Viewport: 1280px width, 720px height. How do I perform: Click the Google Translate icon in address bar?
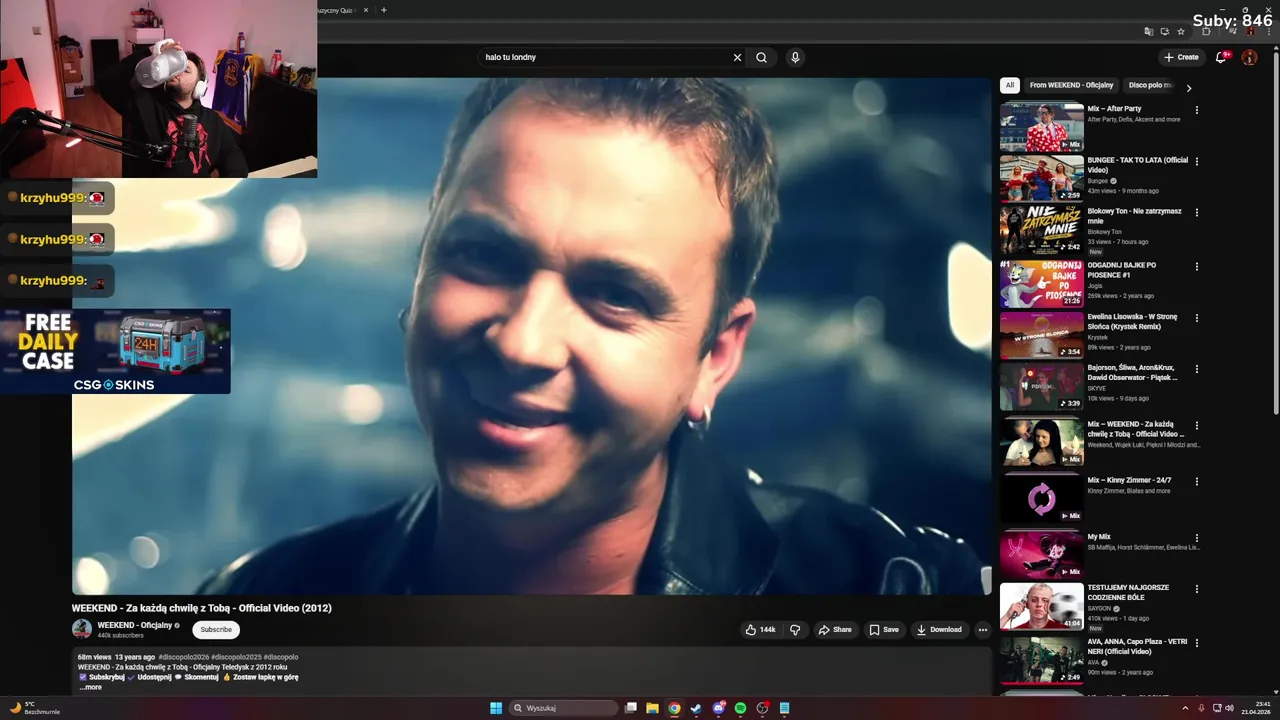[x=1149, y=31]
